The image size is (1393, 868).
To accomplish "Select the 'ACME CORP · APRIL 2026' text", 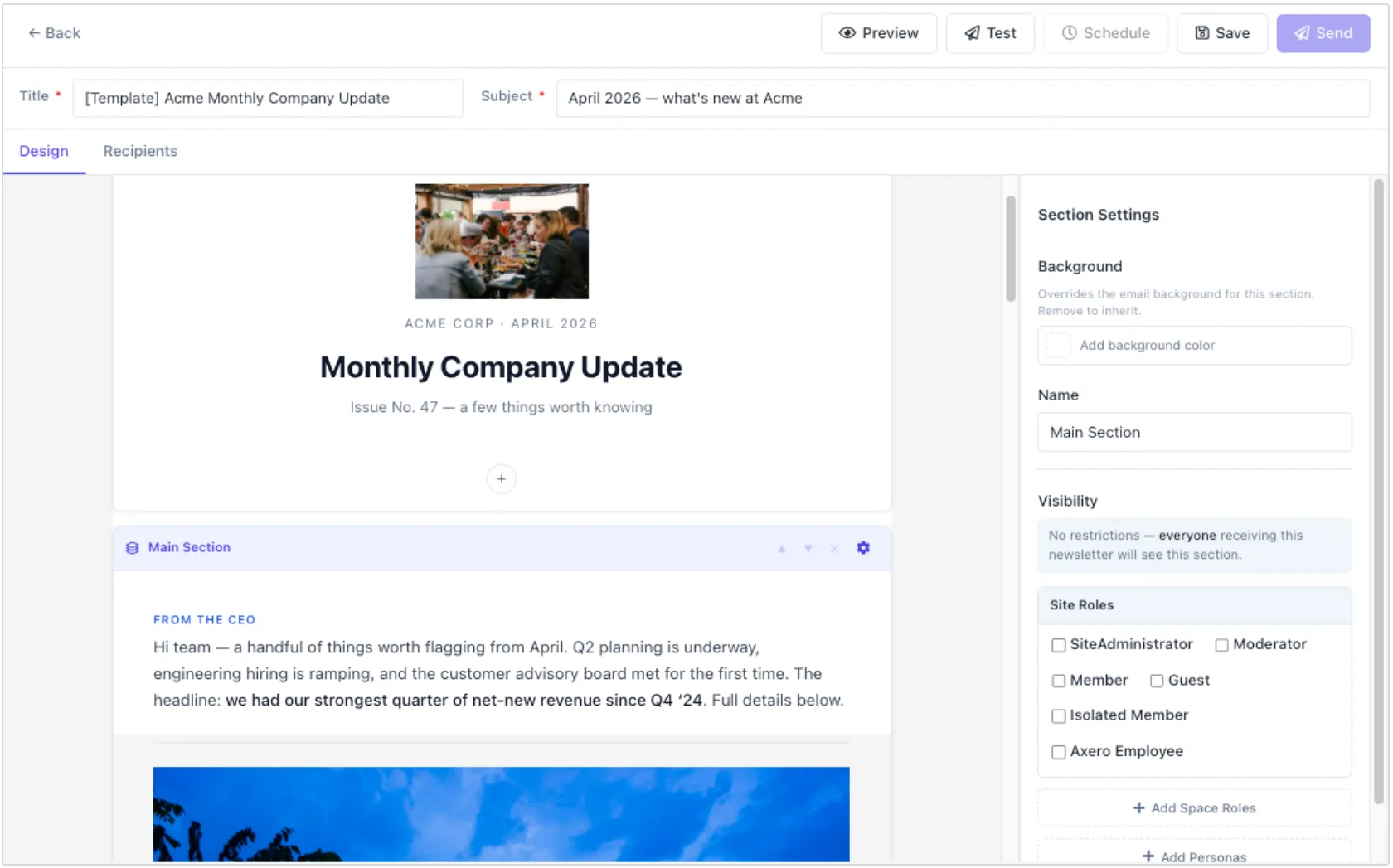I will (x=501, y=323).
